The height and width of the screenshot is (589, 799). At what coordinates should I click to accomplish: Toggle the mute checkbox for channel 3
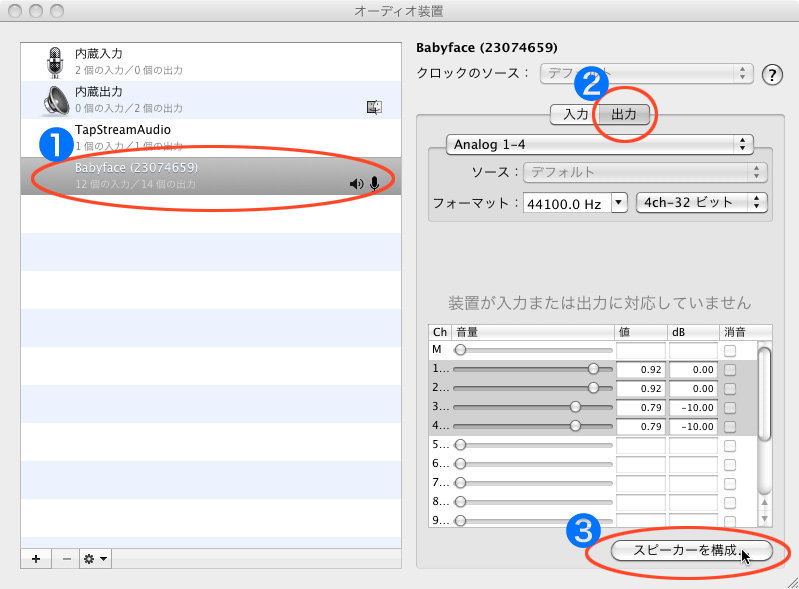pyautogui.click(x=730, y=407)
